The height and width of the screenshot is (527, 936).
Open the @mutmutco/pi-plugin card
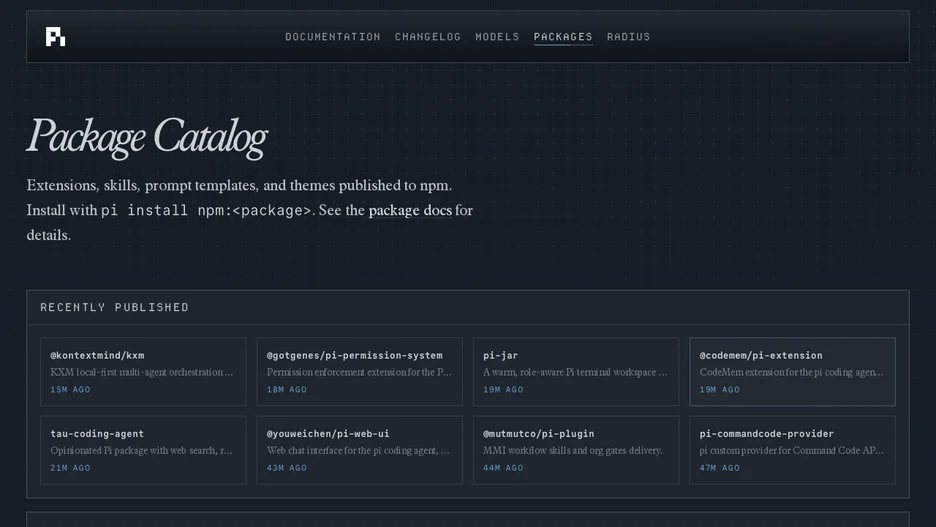click(576, 450)
